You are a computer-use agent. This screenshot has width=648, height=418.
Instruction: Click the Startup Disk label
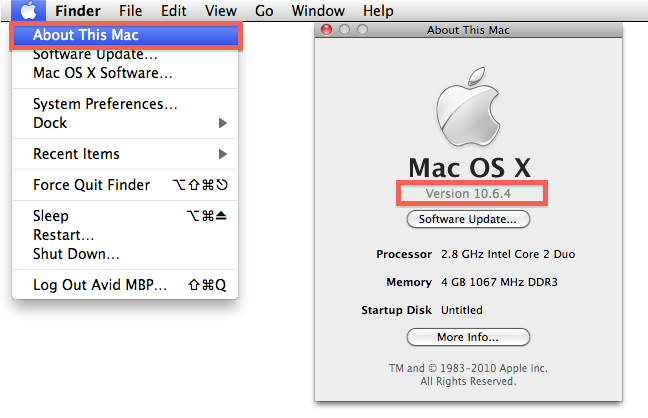(396, 310)
